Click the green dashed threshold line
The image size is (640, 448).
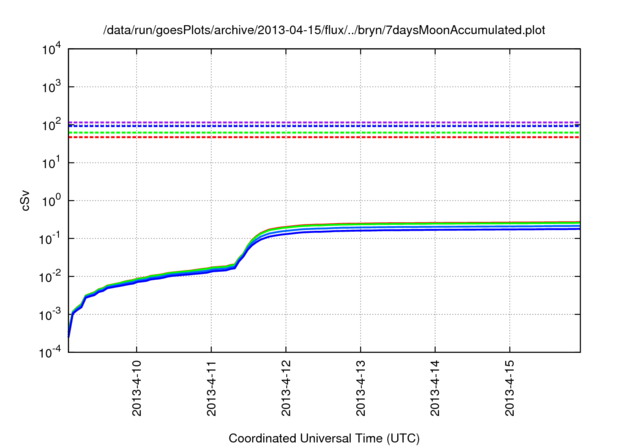coord(324,133)
